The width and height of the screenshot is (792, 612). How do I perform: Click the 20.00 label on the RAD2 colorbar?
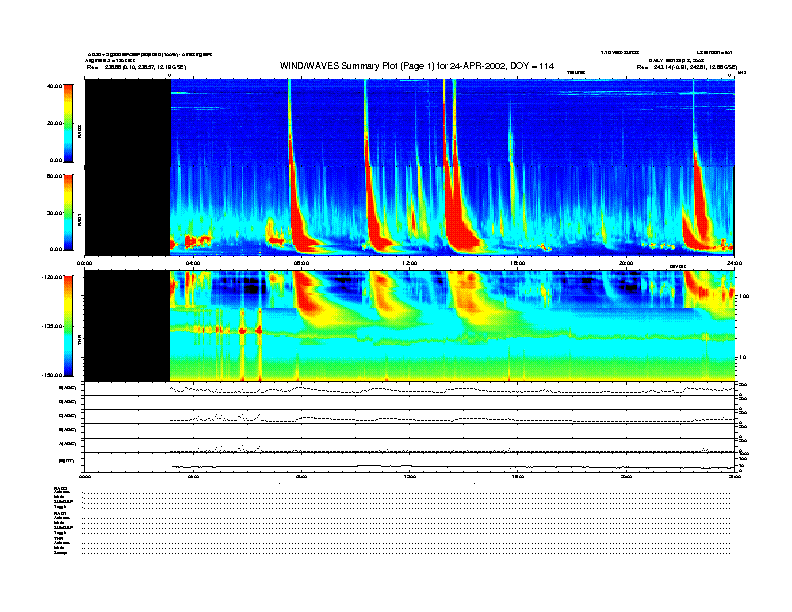pos(54,123)
